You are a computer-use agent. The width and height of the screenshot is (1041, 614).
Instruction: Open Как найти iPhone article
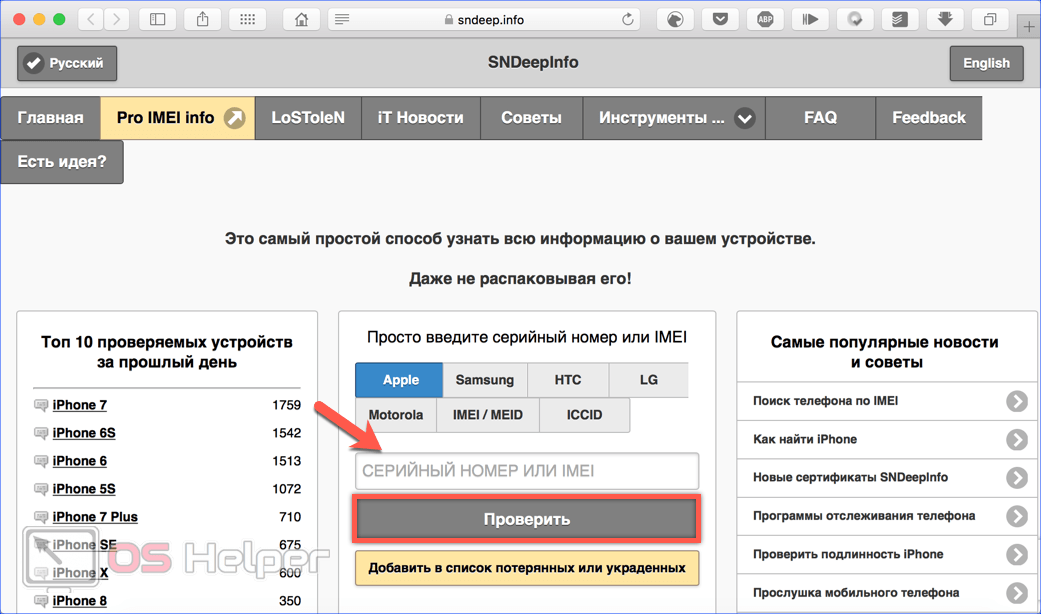pos(888,439)
